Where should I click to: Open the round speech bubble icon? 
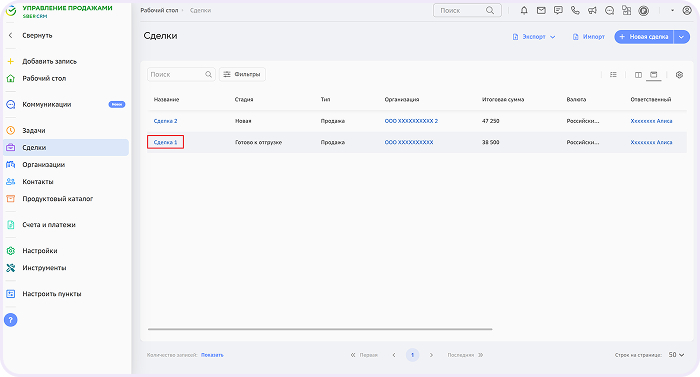click(x=609, y=11)
